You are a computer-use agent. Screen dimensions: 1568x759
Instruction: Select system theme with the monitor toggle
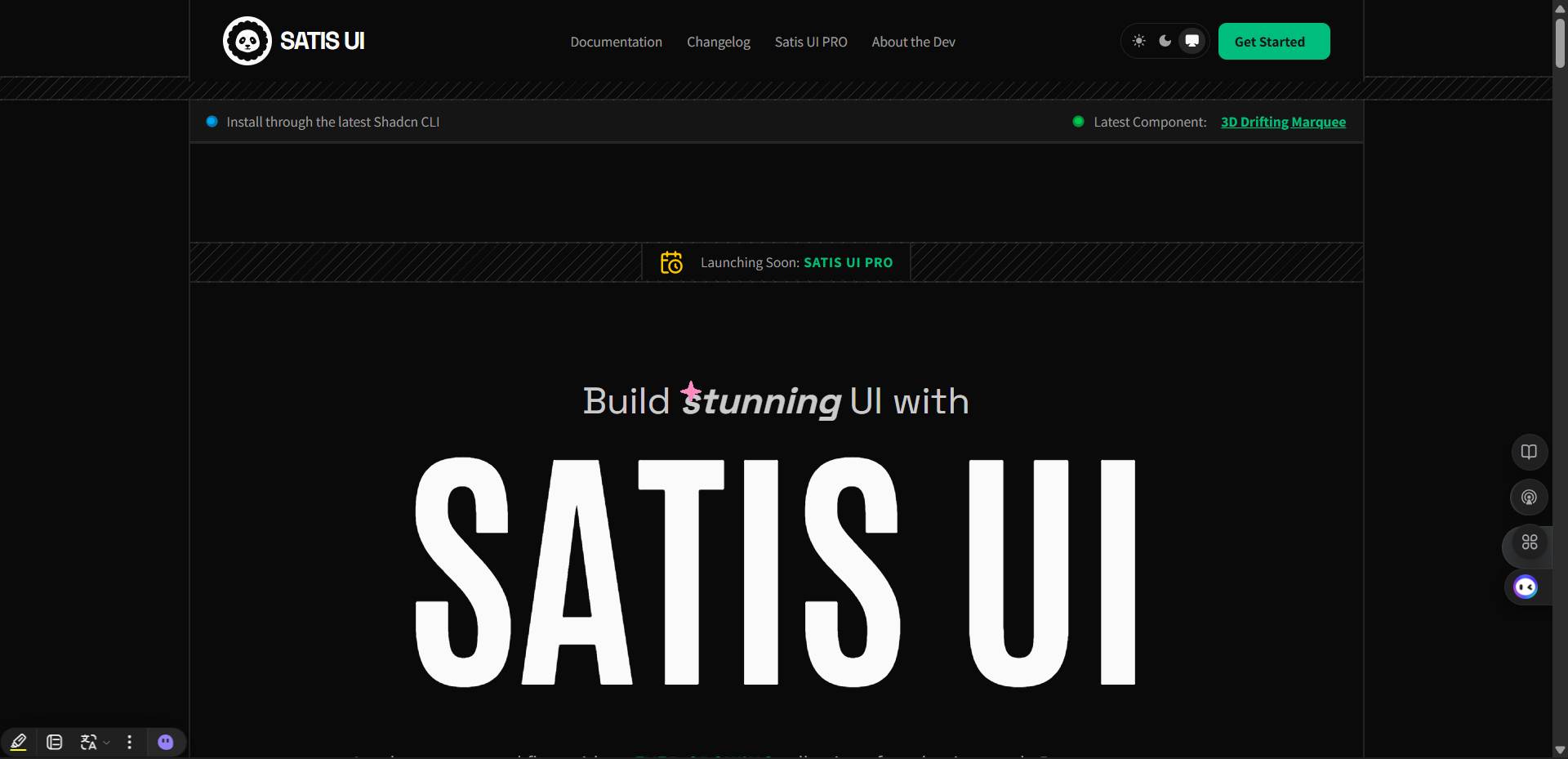pos(1192,41)
